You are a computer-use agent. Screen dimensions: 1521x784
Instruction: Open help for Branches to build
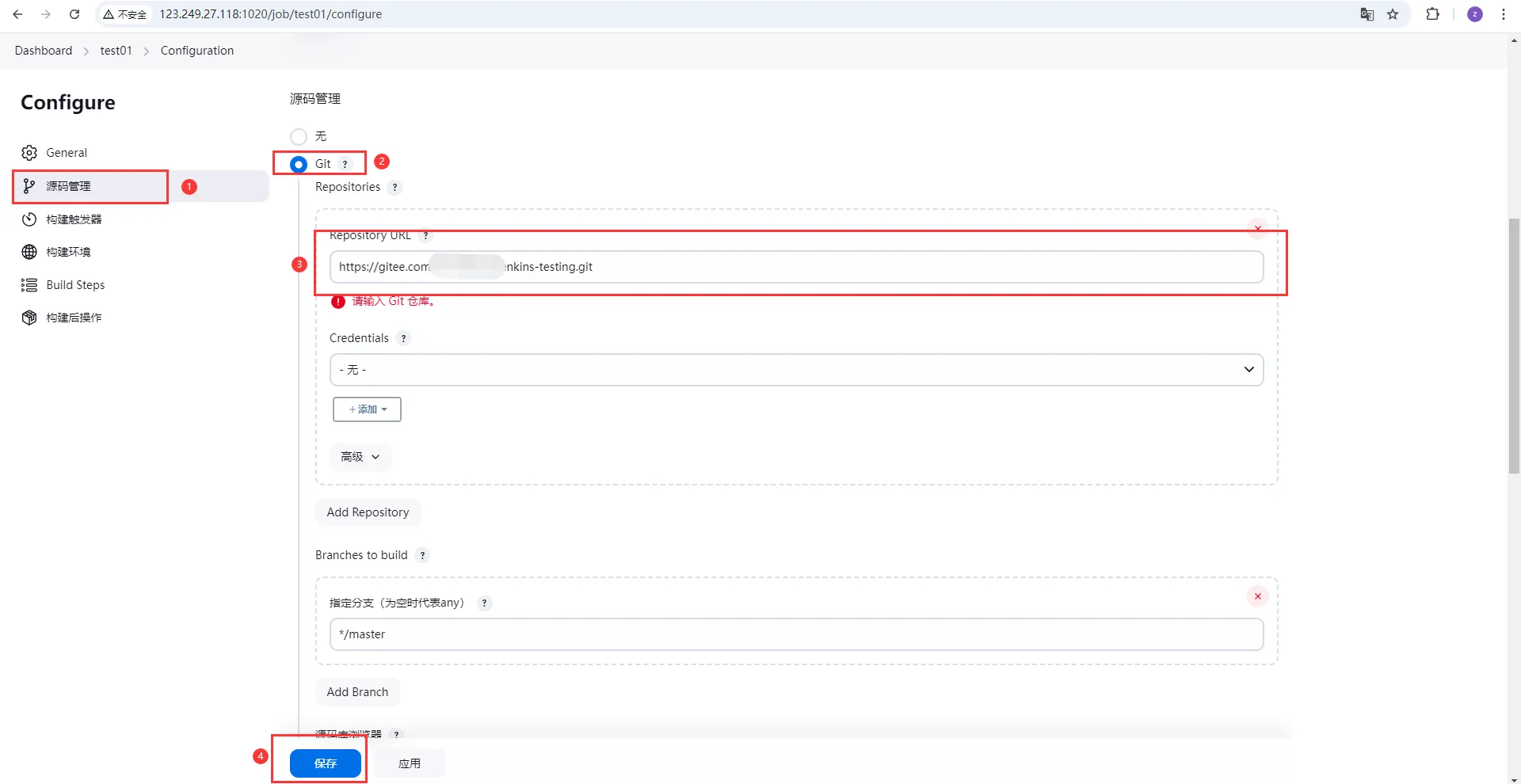[x=422, y=556]
